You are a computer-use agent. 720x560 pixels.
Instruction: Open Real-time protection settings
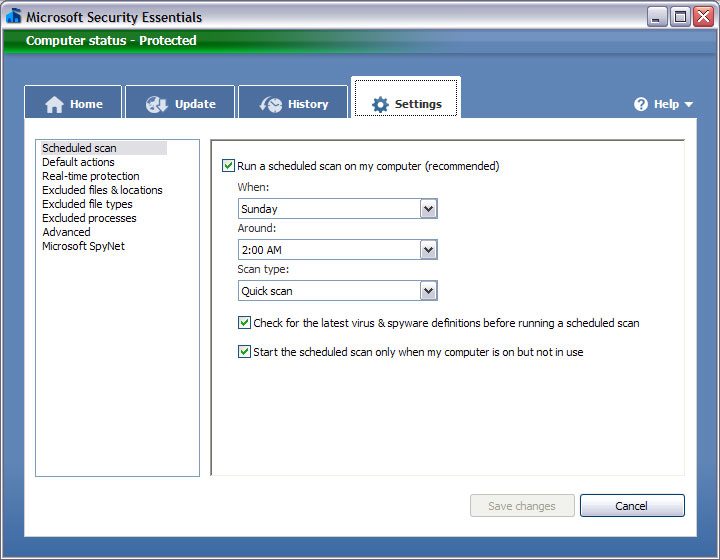[x=90, y=176]
